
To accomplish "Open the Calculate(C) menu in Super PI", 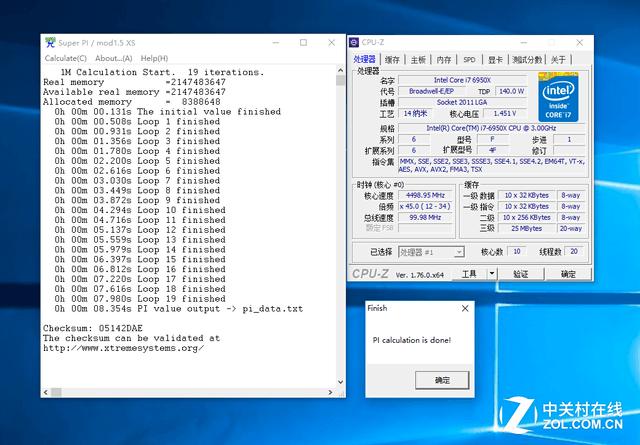I will click(66, 58).
